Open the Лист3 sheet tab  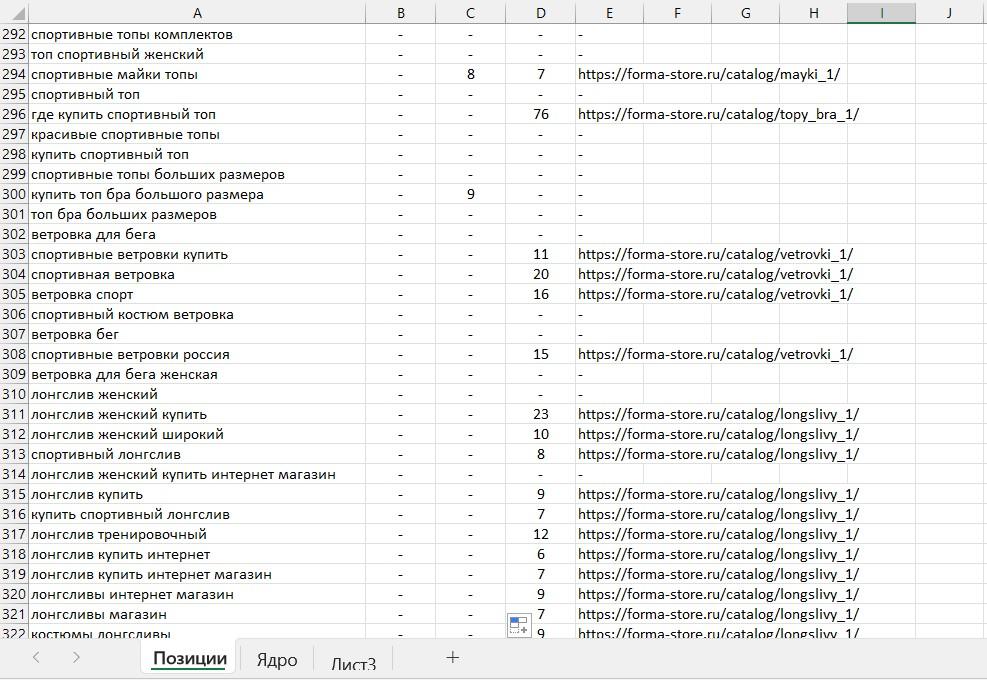coord(354,664)
